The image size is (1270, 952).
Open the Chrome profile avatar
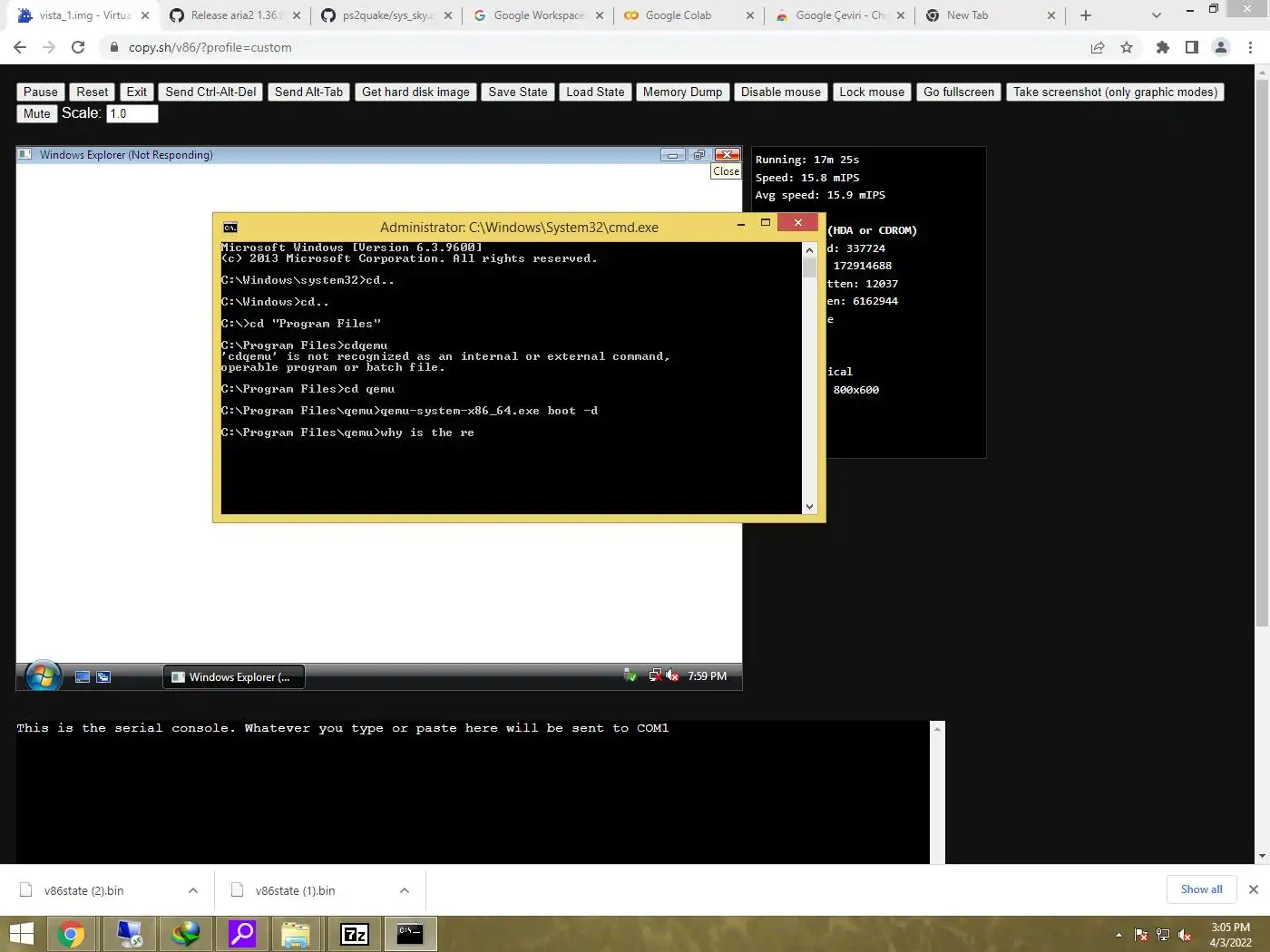pos(1221,47)
